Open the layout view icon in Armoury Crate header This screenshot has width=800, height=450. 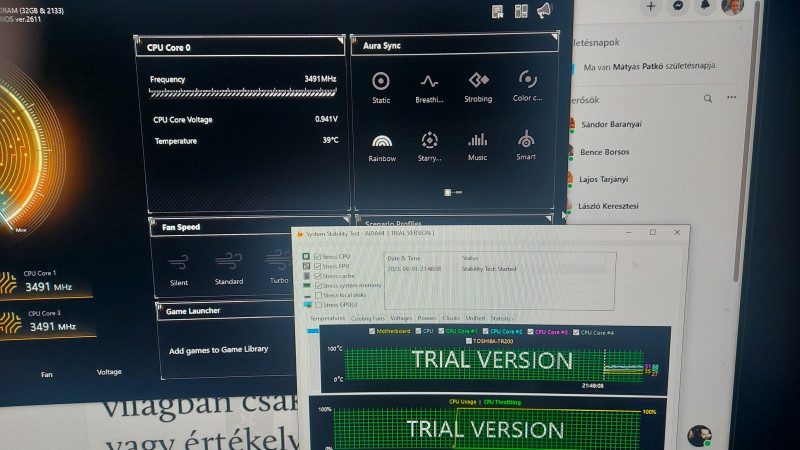pyautogui.click(x=521, y=11)
